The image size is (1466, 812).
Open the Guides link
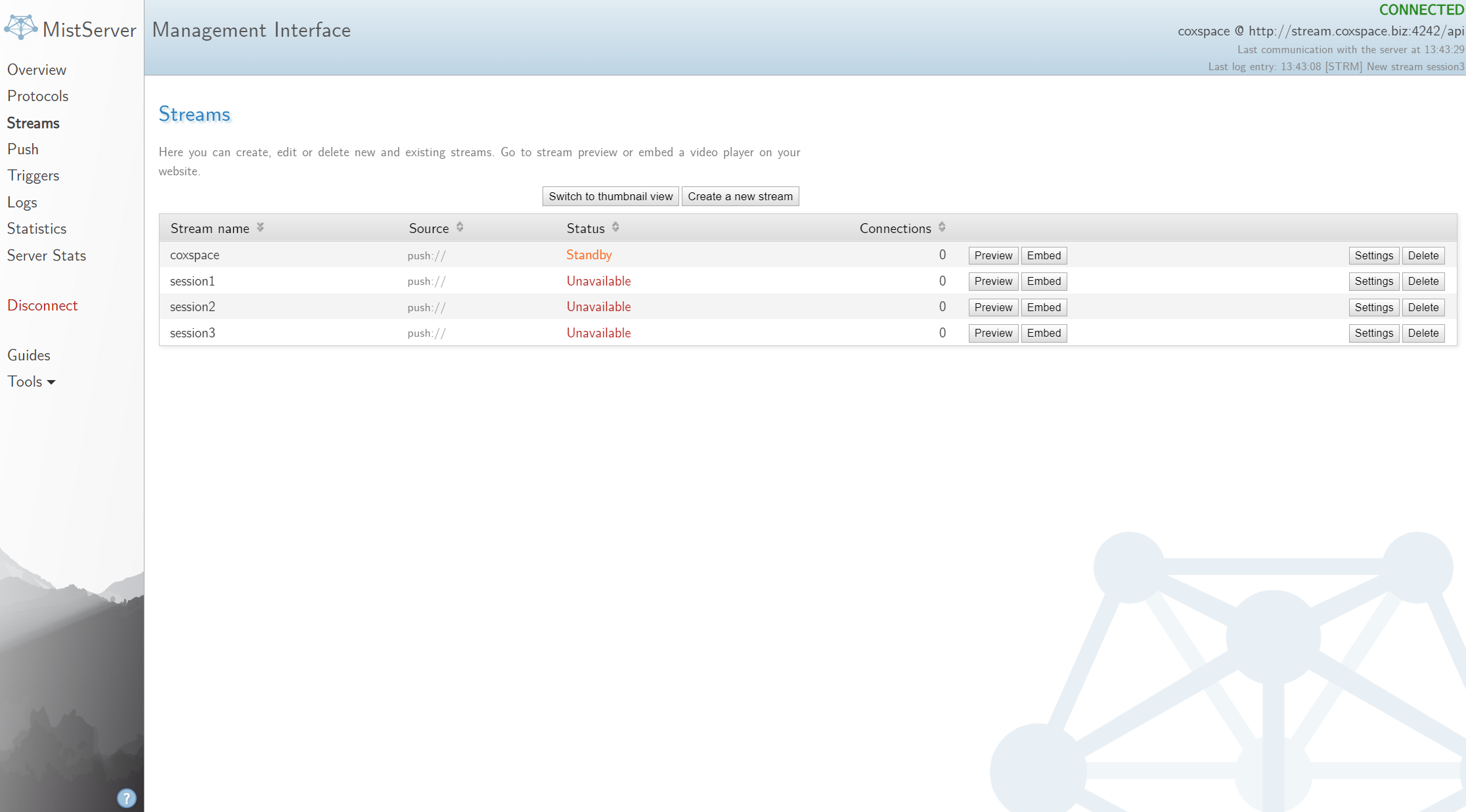tap(29, 355)
